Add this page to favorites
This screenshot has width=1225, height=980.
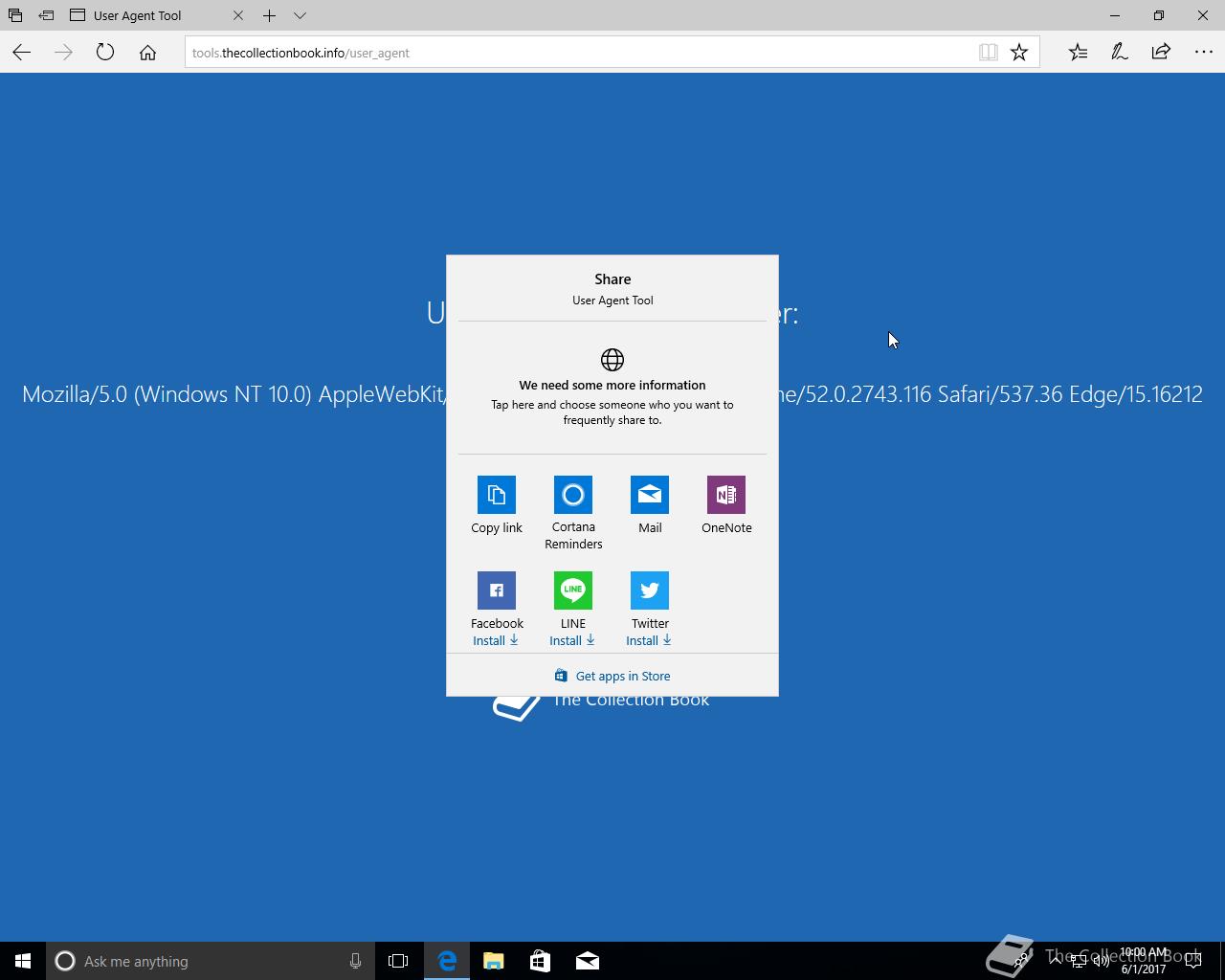pyautogui.click(x=1019, y=53)
